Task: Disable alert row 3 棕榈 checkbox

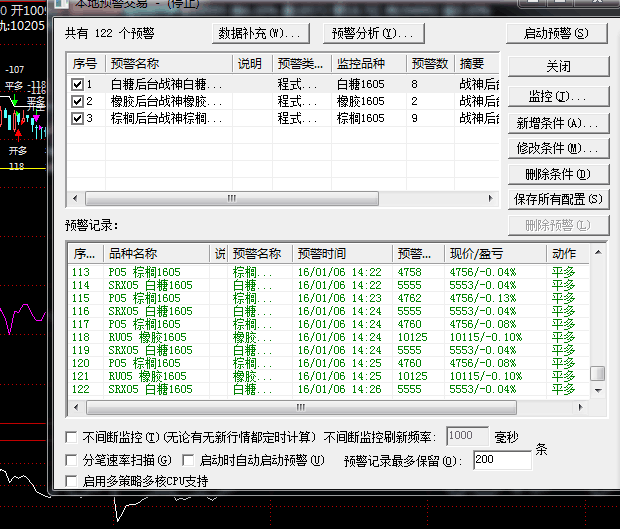Action: (x=78, y=117)
